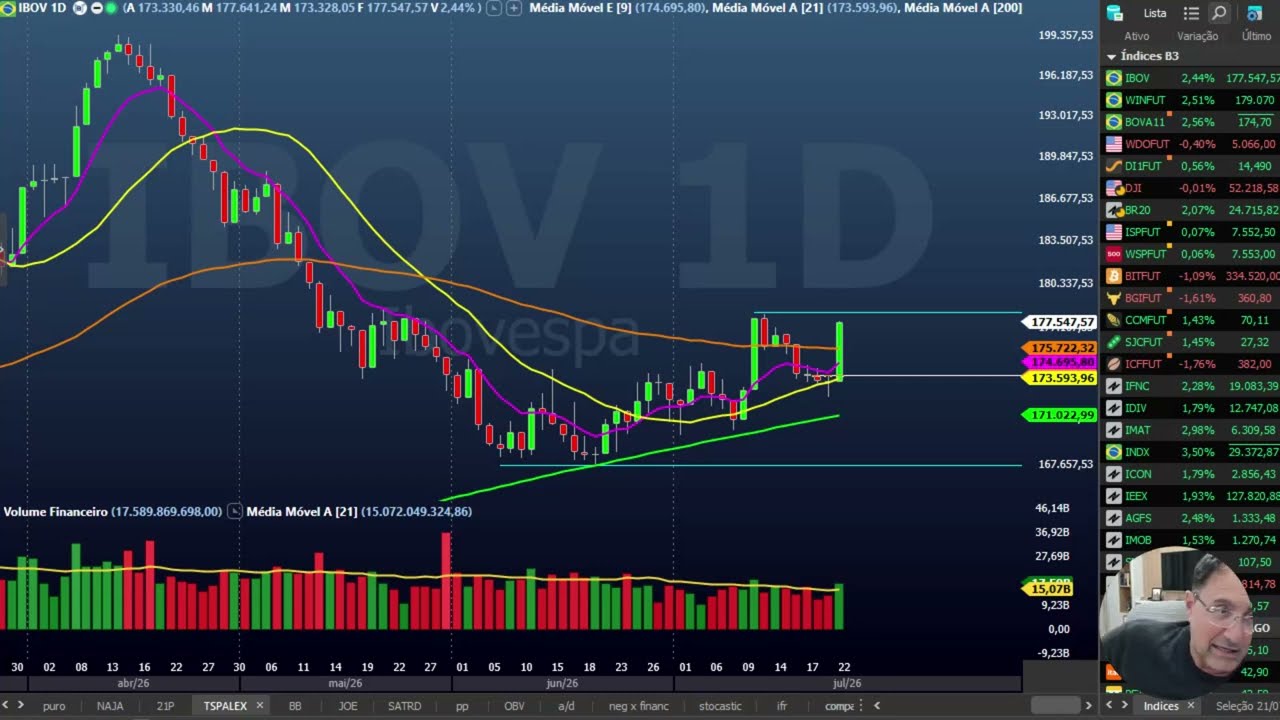Collapse the Índices B3 group
Screen dimensions: 1280x720
tap(1111, 57)
